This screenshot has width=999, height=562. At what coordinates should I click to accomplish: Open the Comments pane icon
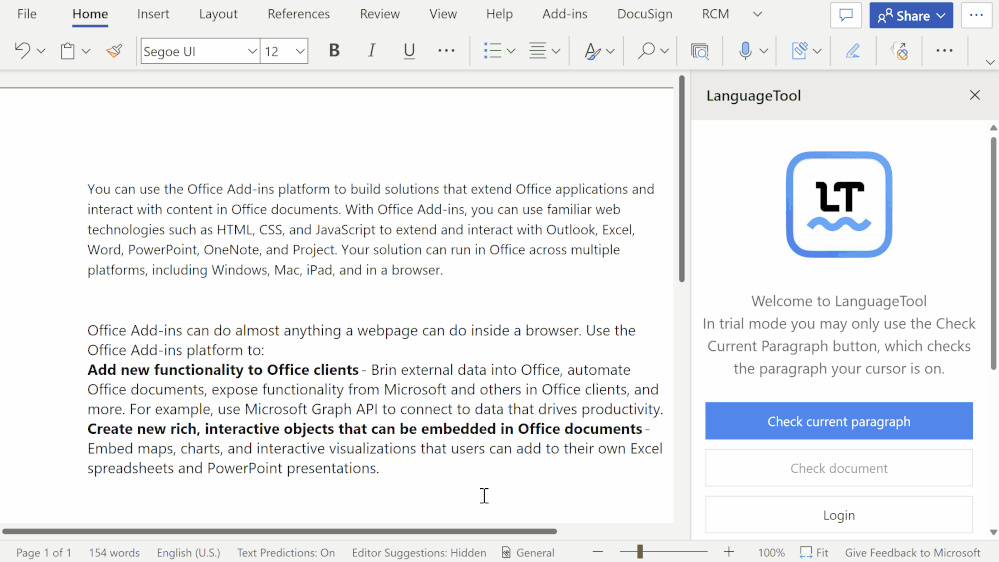(x=846, y=15)
